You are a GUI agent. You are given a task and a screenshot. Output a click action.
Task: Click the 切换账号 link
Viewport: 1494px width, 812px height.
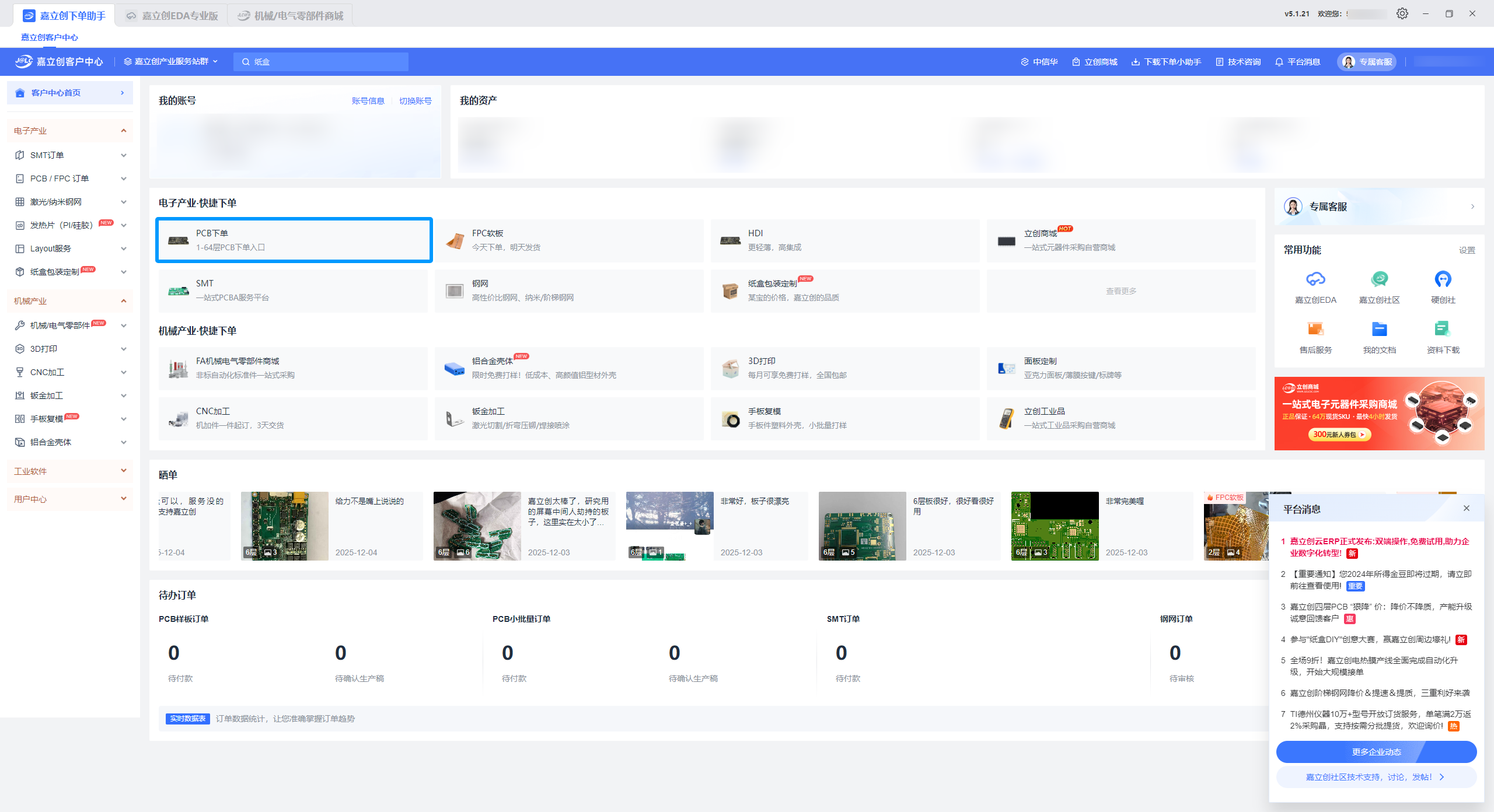415,101
